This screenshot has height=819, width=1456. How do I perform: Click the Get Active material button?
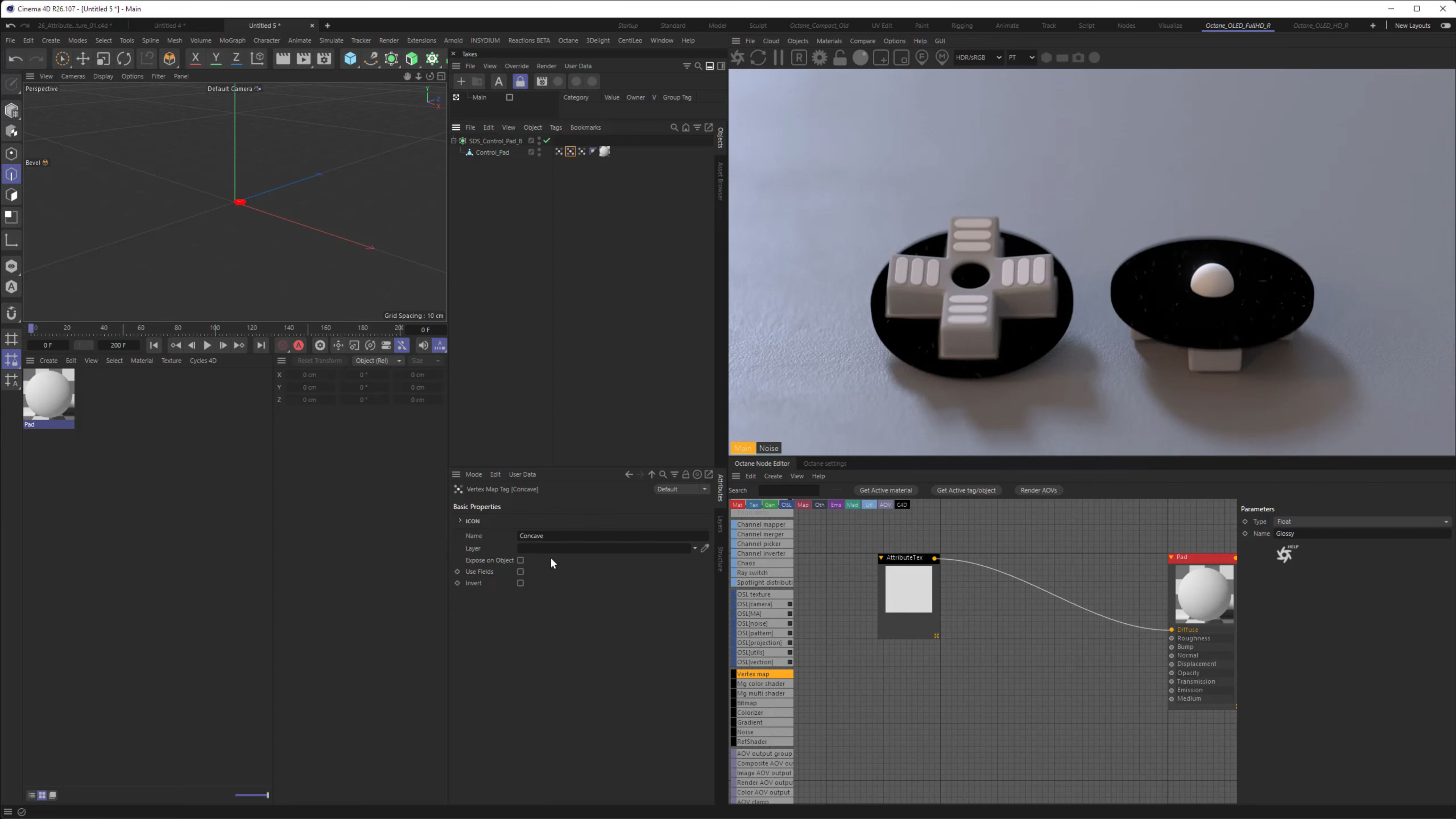point(885,490)
